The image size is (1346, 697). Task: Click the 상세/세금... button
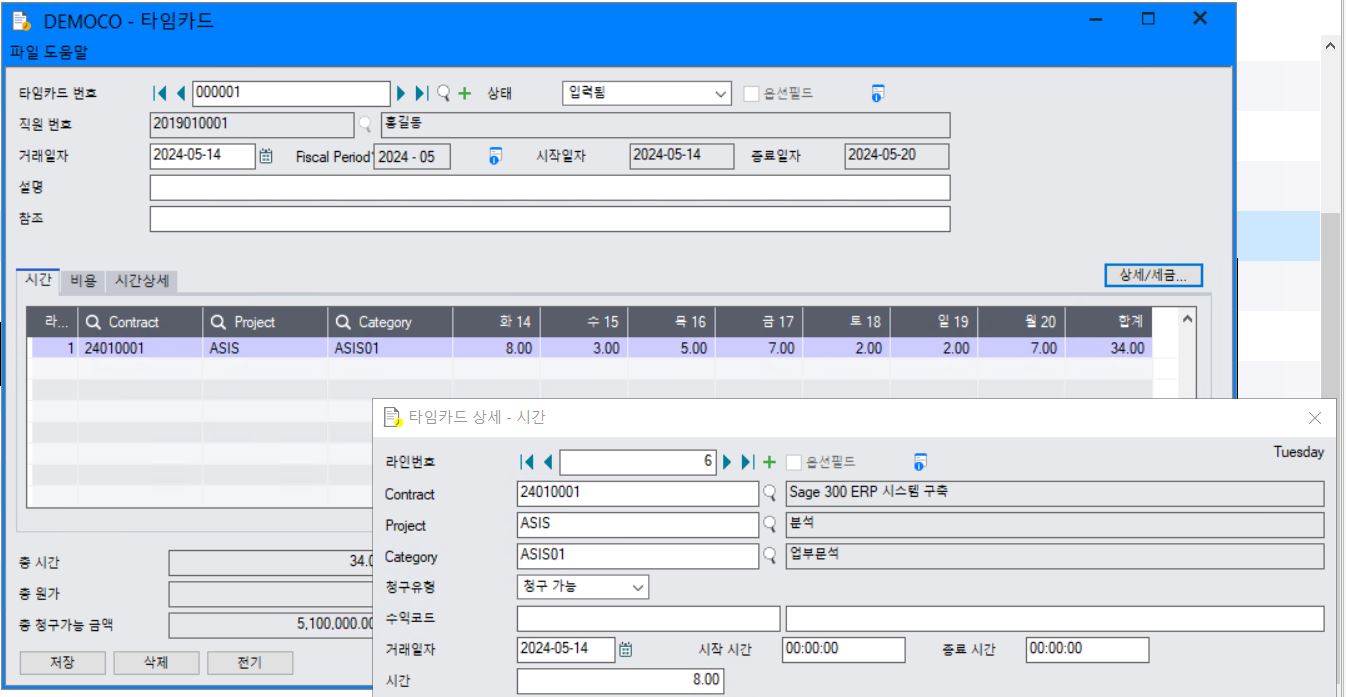click(1153, 276)
